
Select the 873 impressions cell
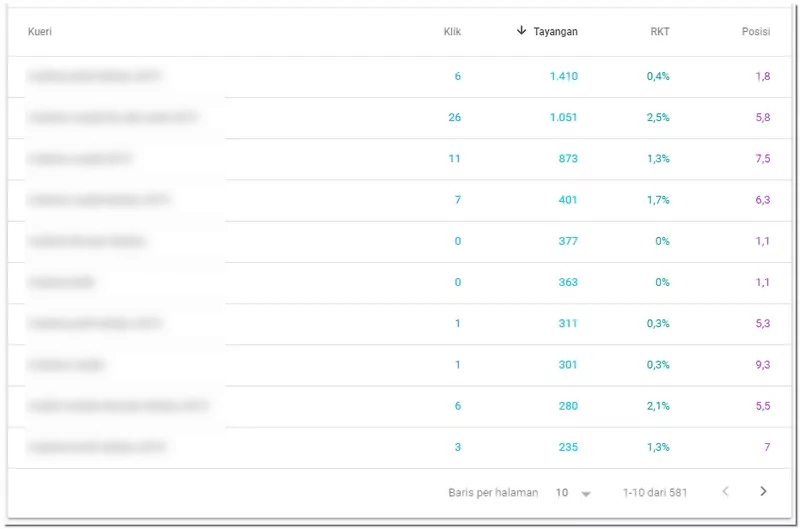pyautogui.click(x=568, y=159)
